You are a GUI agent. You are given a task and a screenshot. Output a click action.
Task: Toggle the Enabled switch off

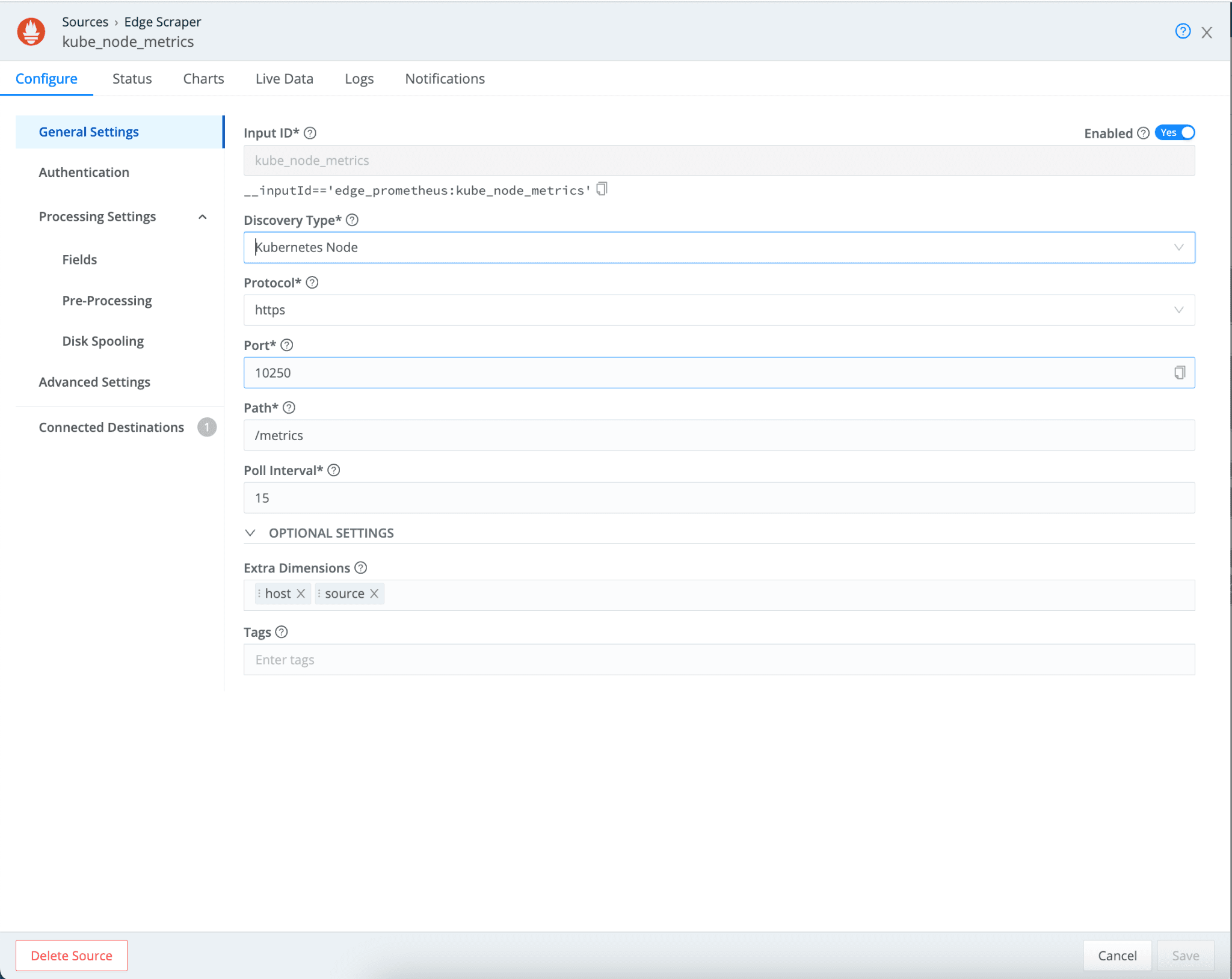click(x=1175, y=133)
